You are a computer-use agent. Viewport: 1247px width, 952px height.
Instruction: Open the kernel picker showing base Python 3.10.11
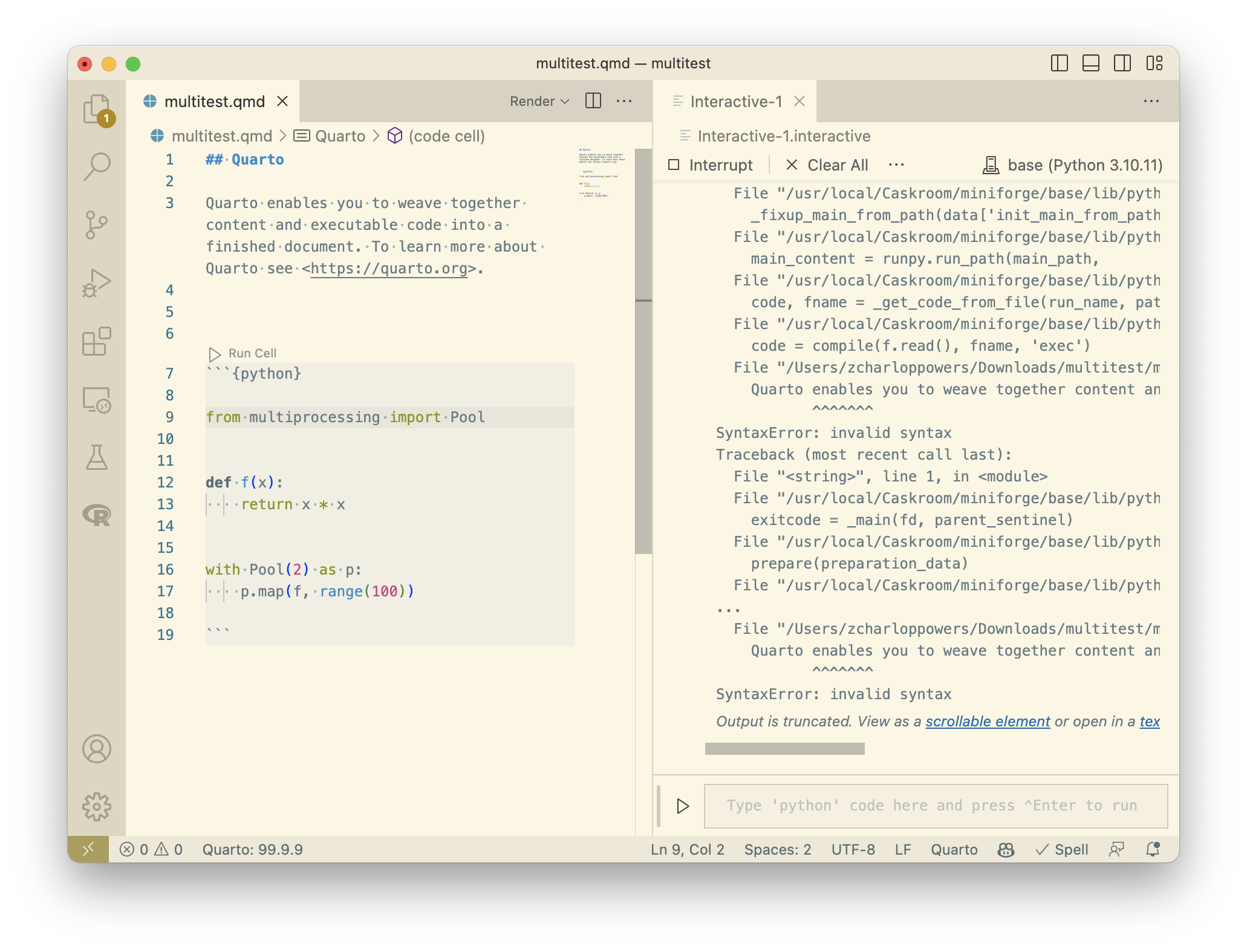click(1073, 165)
